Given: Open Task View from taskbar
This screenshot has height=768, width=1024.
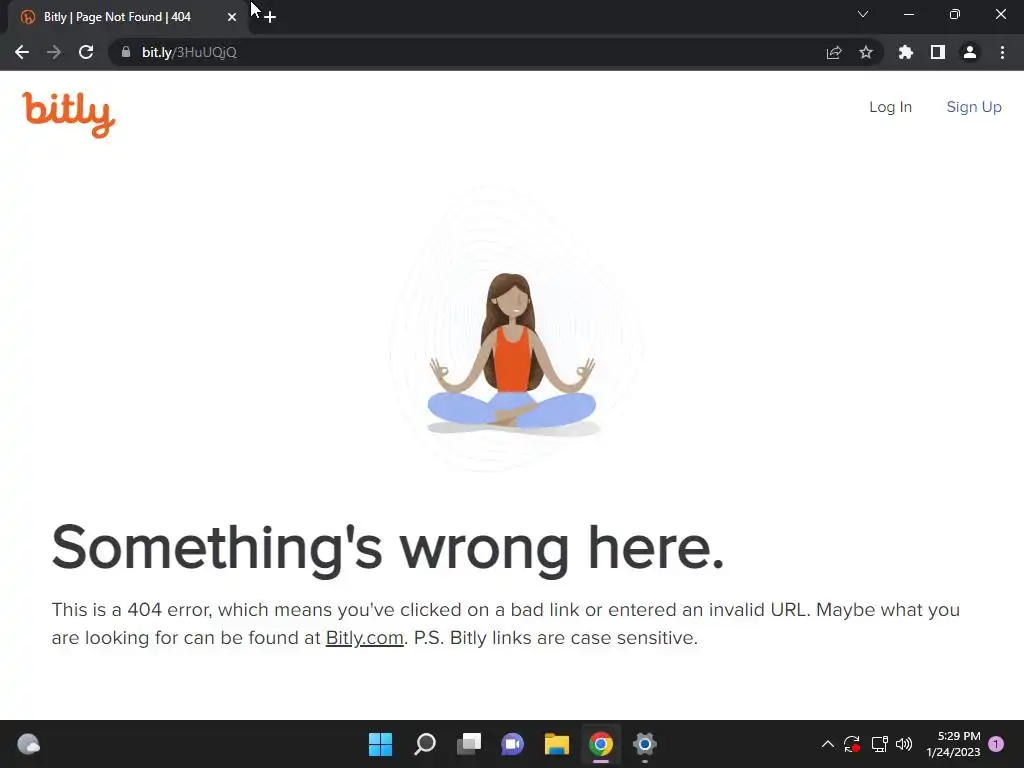Looking at the screenshot, I should click(469, 744).
